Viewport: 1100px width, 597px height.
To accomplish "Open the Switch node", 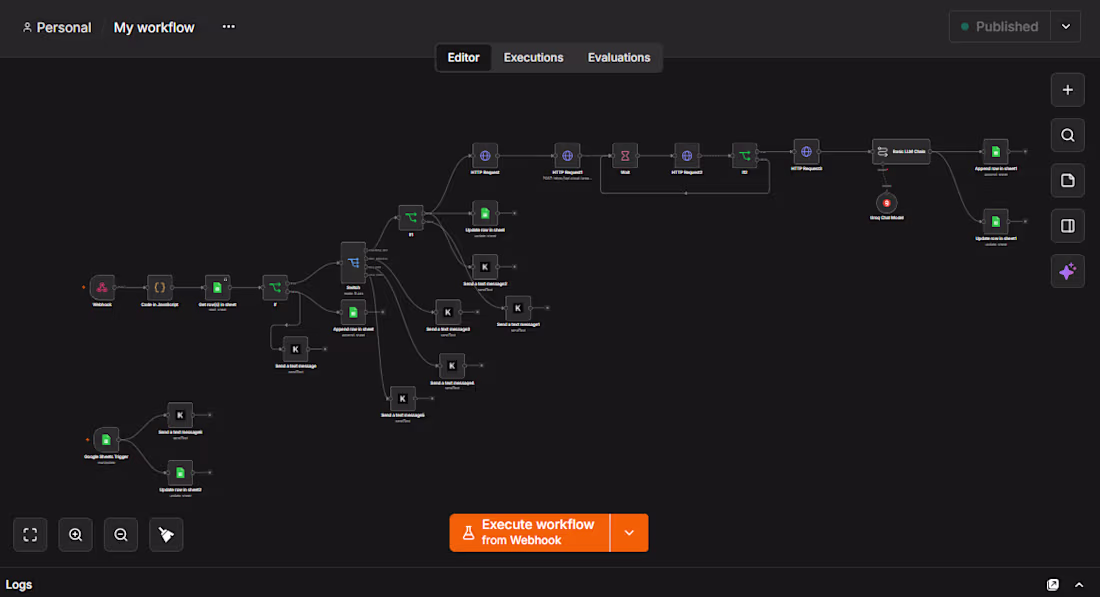I will coord(354,263).
